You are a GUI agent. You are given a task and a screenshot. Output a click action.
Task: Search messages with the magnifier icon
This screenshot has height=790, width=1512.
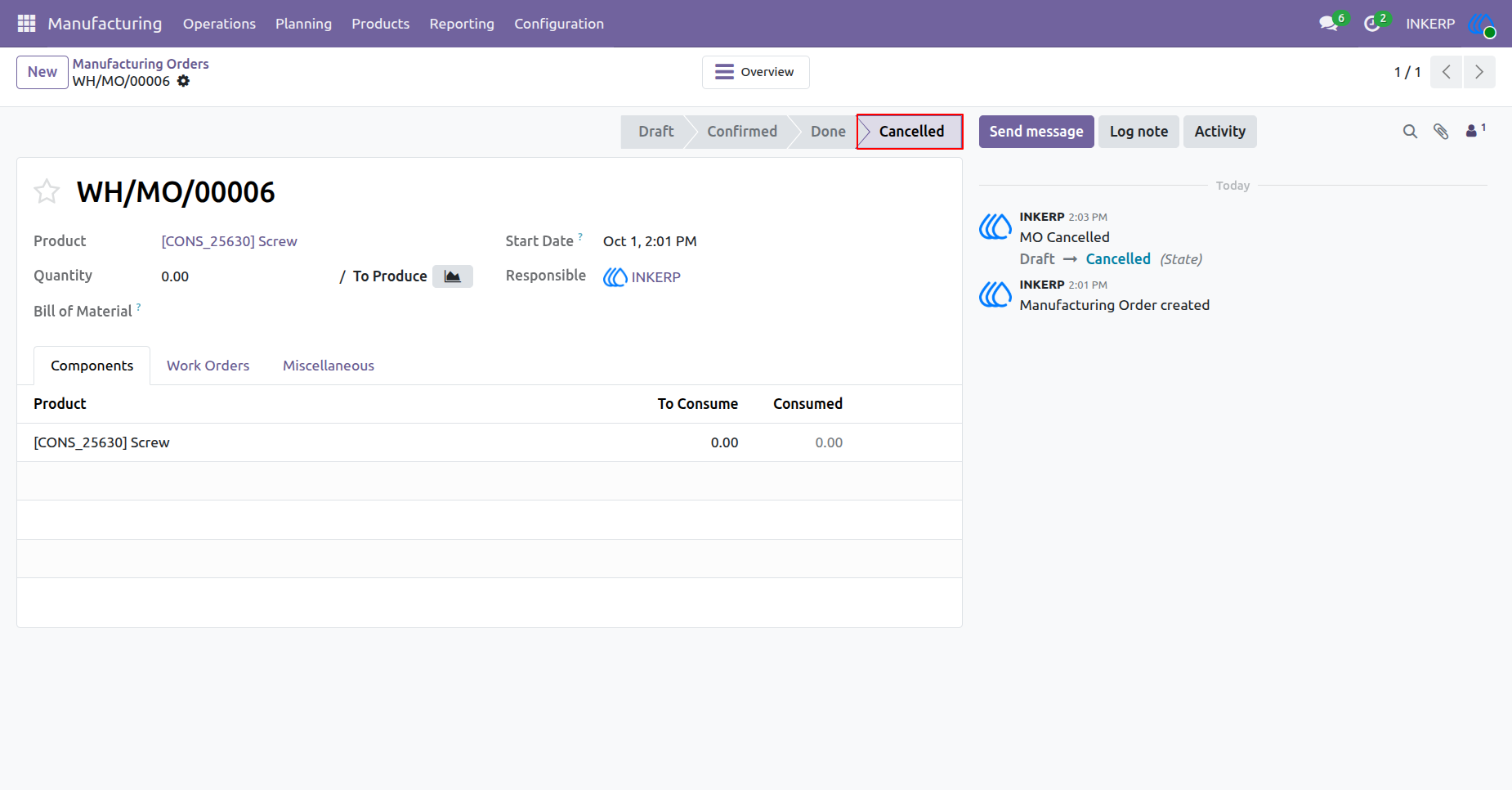click(x=1410, y=131)
